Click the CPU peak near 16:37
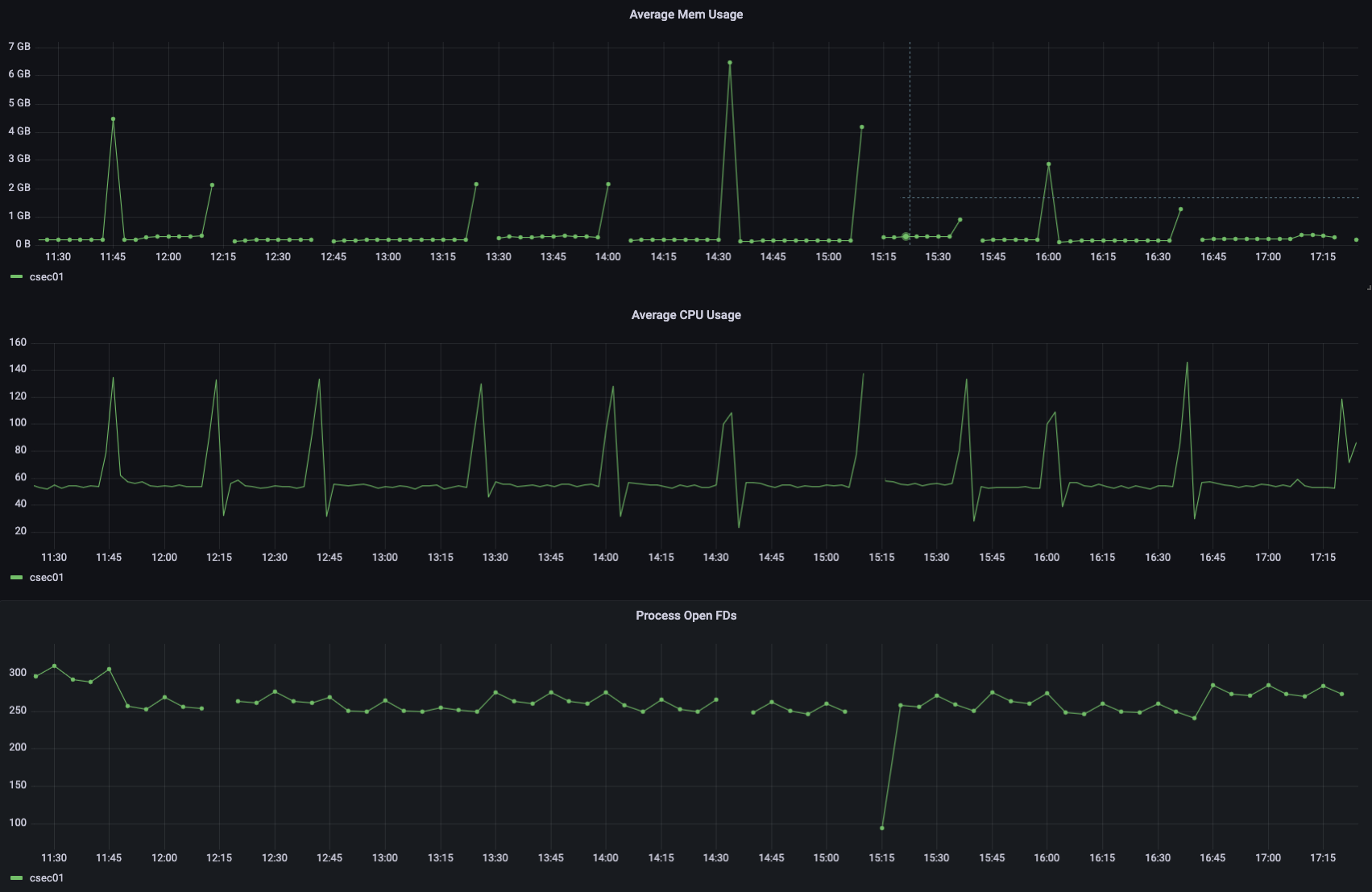This screenshot has height=892, width=1372. 1187,363
